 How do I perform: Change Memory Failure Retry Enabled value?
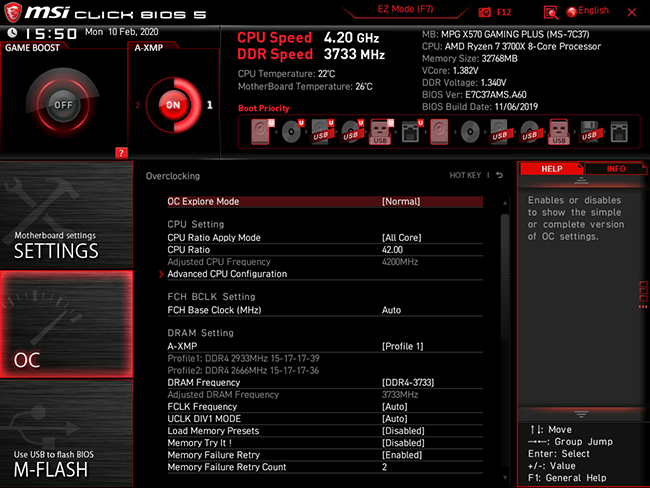[x=402, y=455]
